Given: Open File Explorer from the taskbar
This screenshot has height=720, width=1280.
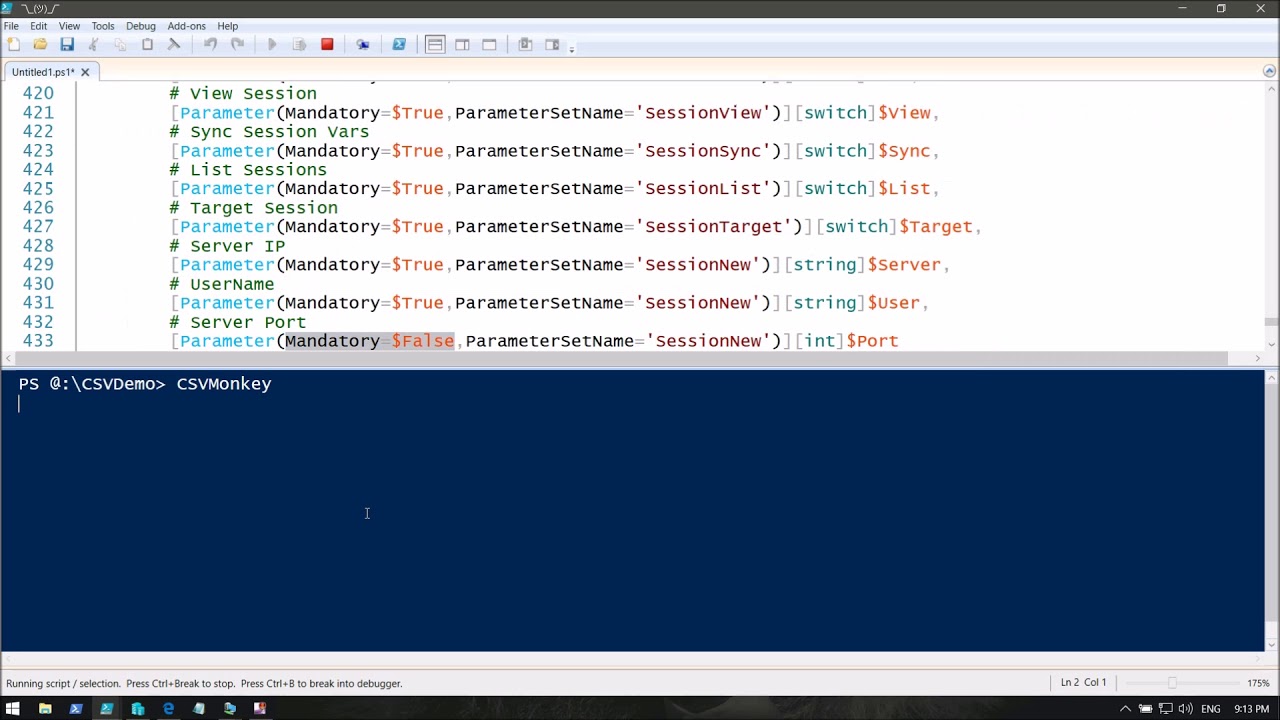Looking at the screenshot, I should pyautogui.click(x=45, y=709).
